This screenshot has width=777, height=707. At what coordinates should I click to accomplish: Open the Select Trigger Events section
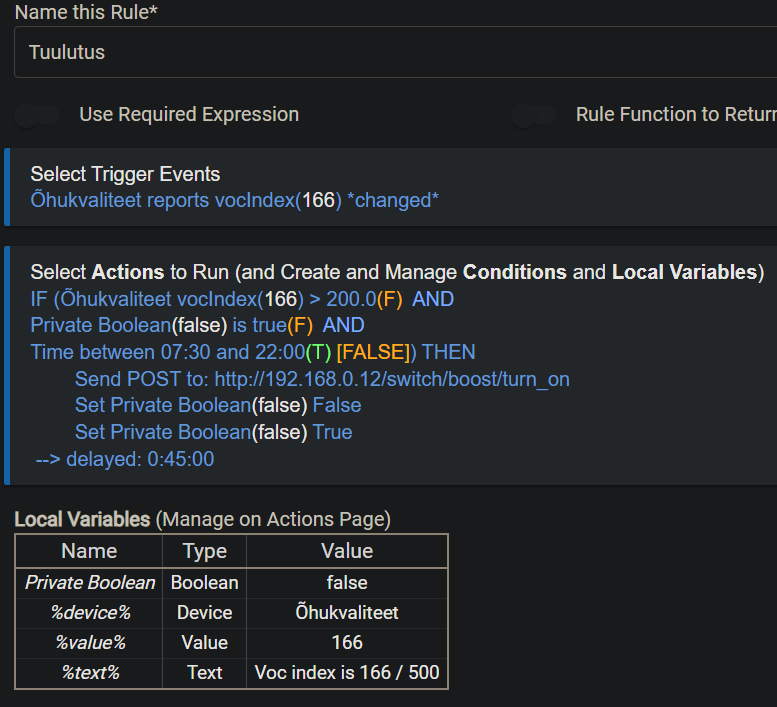[125, 174]
